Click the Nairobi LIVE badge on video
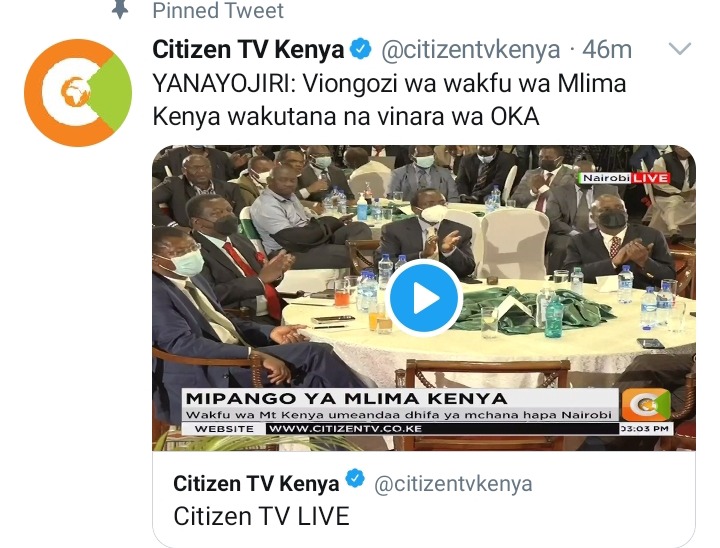 click(x=625, y=178)
